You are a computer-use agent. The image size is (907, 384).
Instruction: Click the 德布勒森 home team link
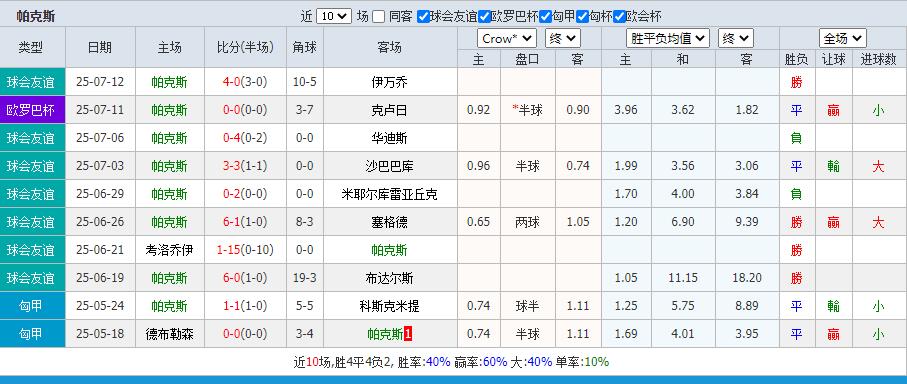point(169,334)
